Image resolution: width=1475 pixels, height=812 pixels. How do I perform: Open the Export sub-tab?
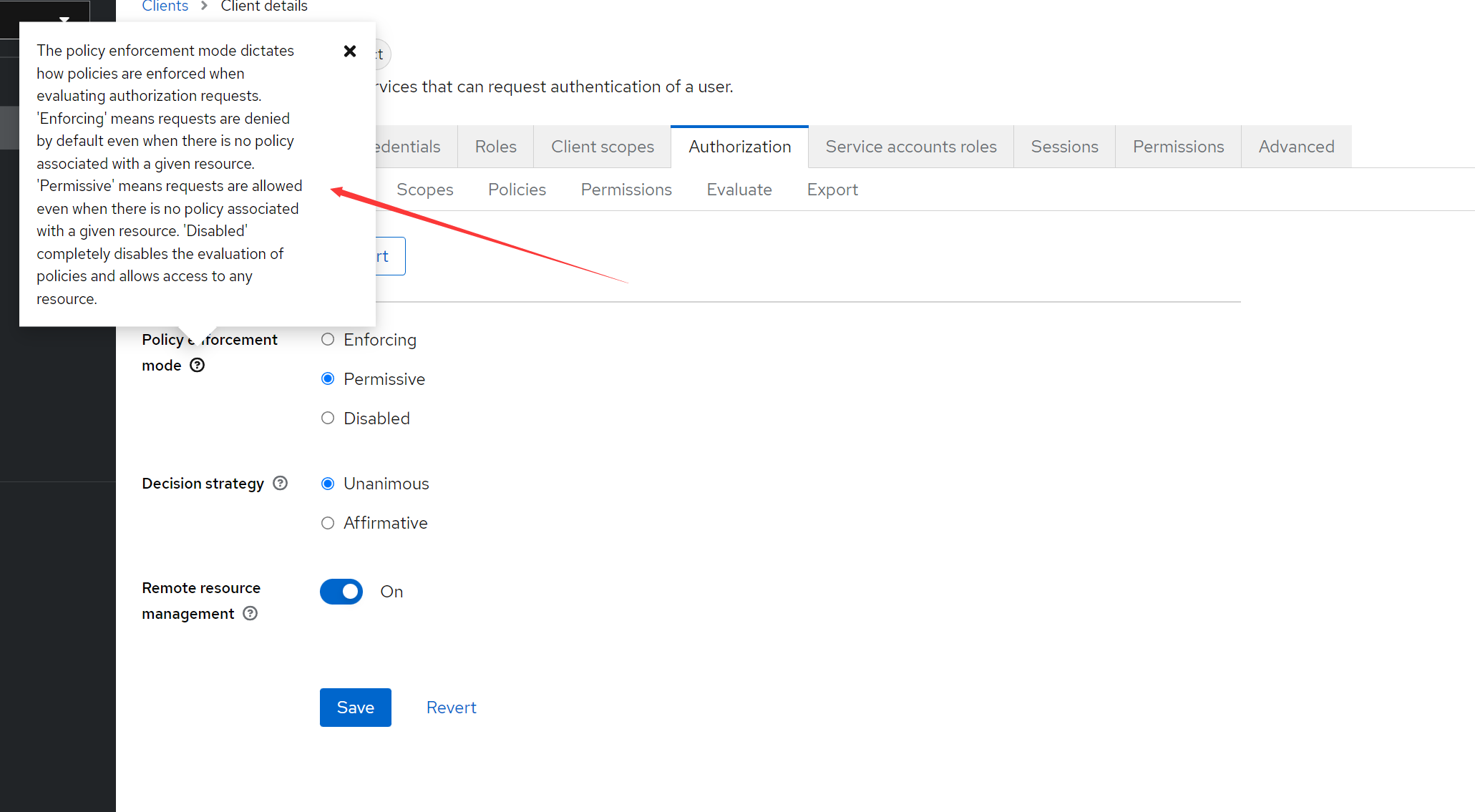[x=832, y=190]
